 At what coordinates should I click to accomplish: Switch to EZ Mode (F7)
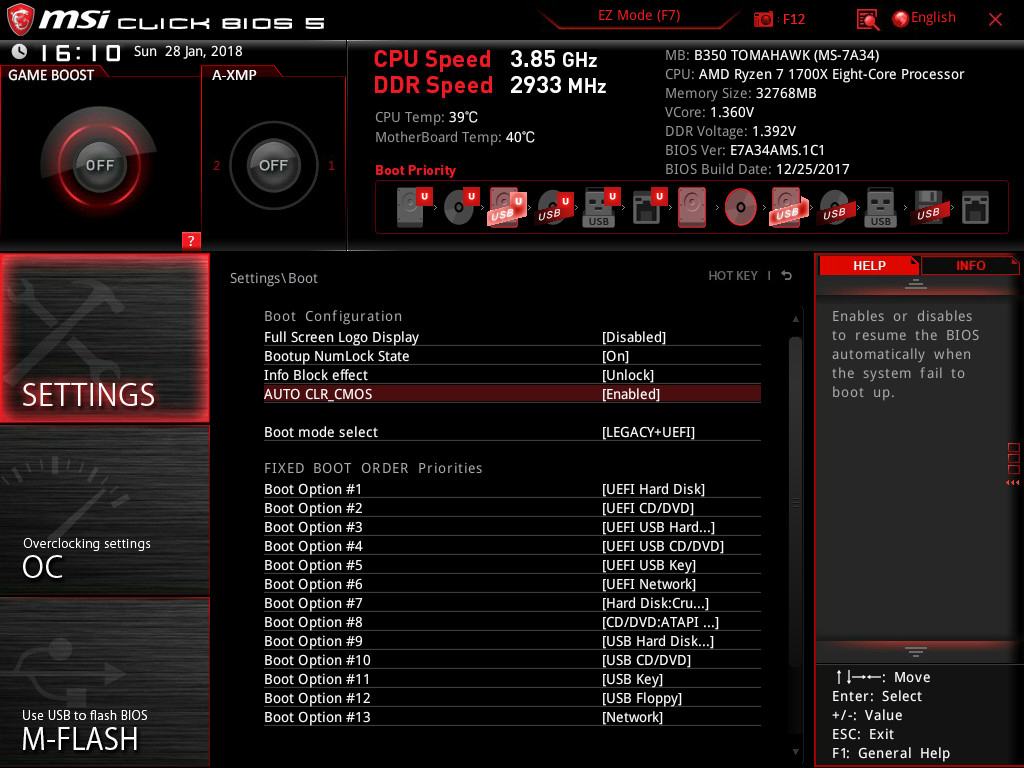[x=639, y=15]
